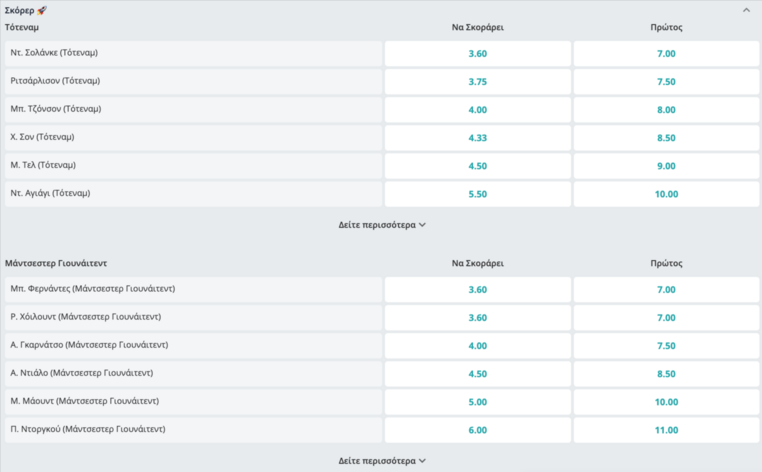Pick 7.50 first scorer odds for Ριτσάρλισον
The image size is (762, 472).
(x=666, y=82)
